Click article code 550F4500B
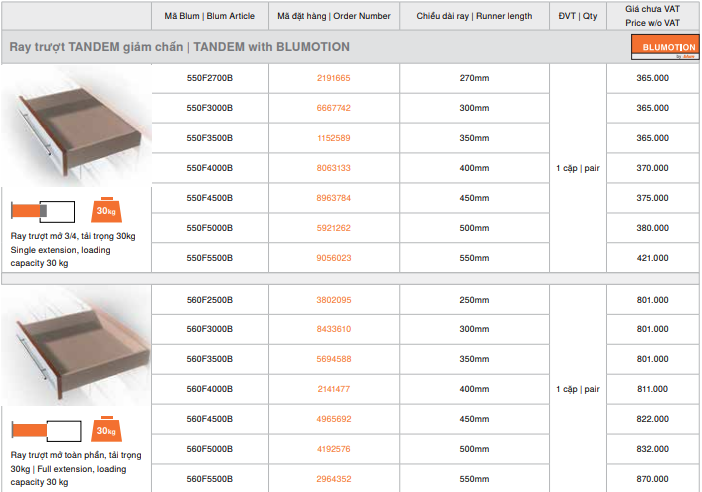Screen dimensions: 702x492 [210, 198]
